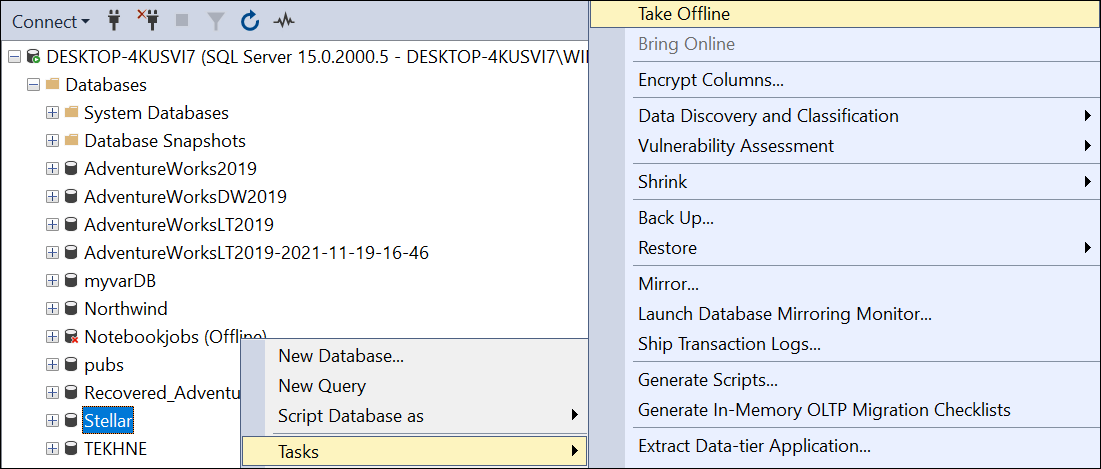Click the Disconnect plug icon

147,20
